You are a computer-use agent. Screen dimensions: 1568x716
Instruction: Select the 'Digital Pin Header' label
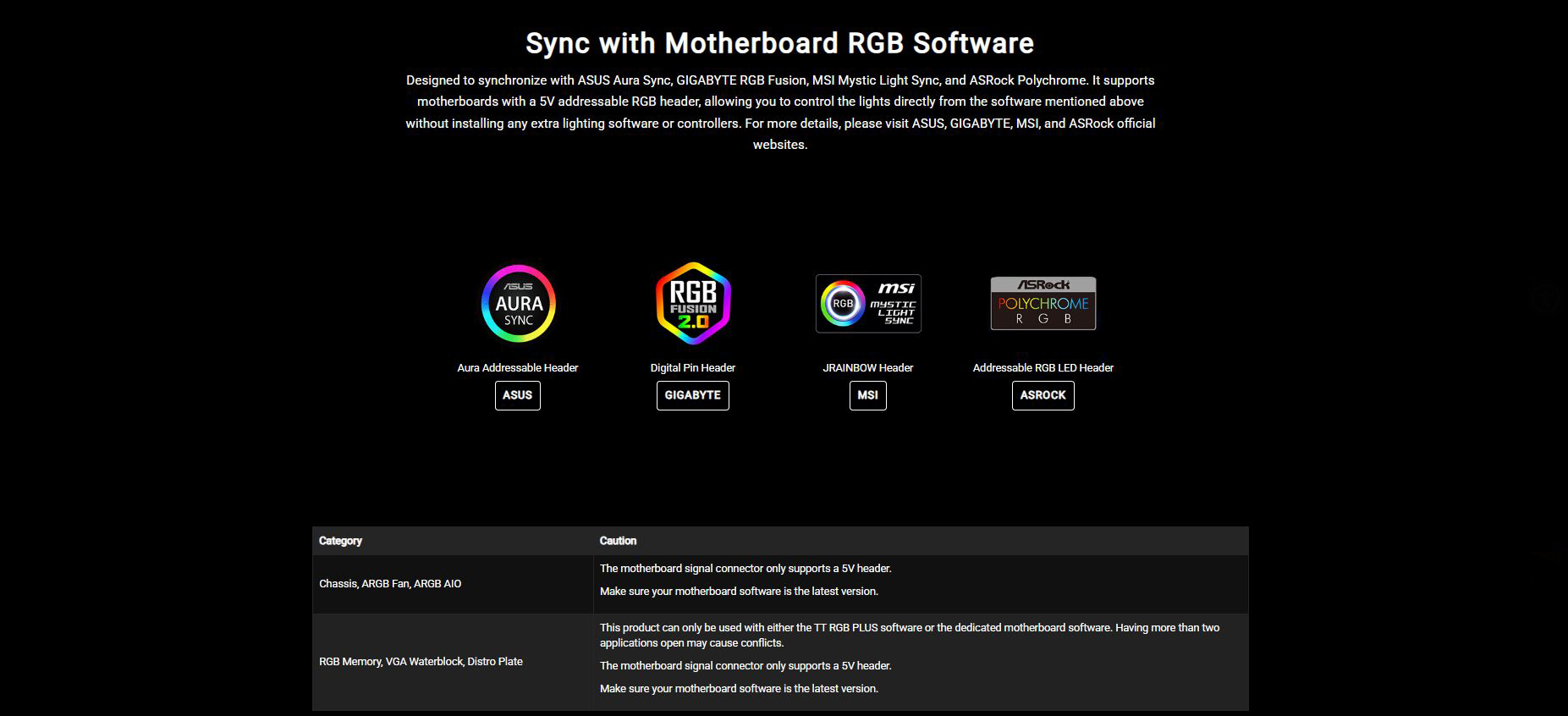point(693,367)
